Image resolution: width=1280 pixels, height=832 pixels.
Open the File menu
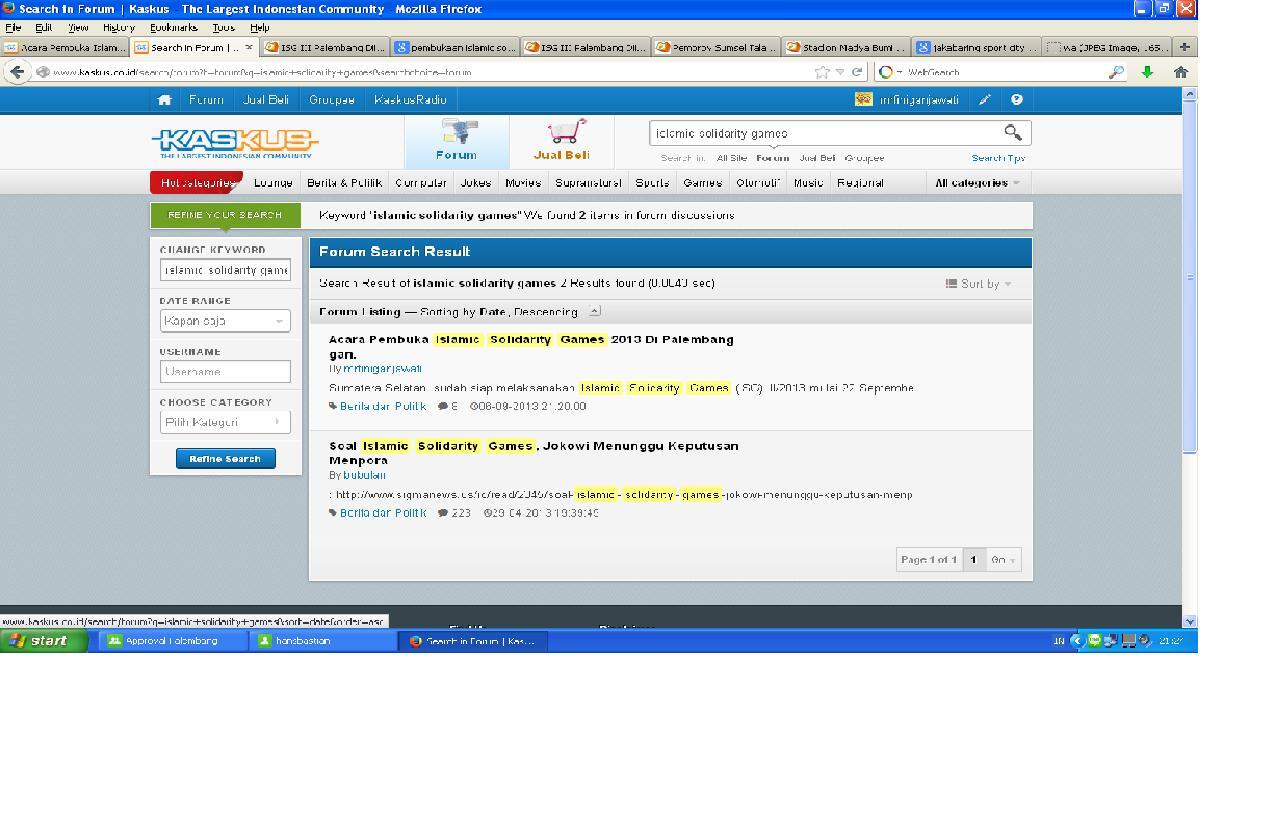click(x=13, y=28)
